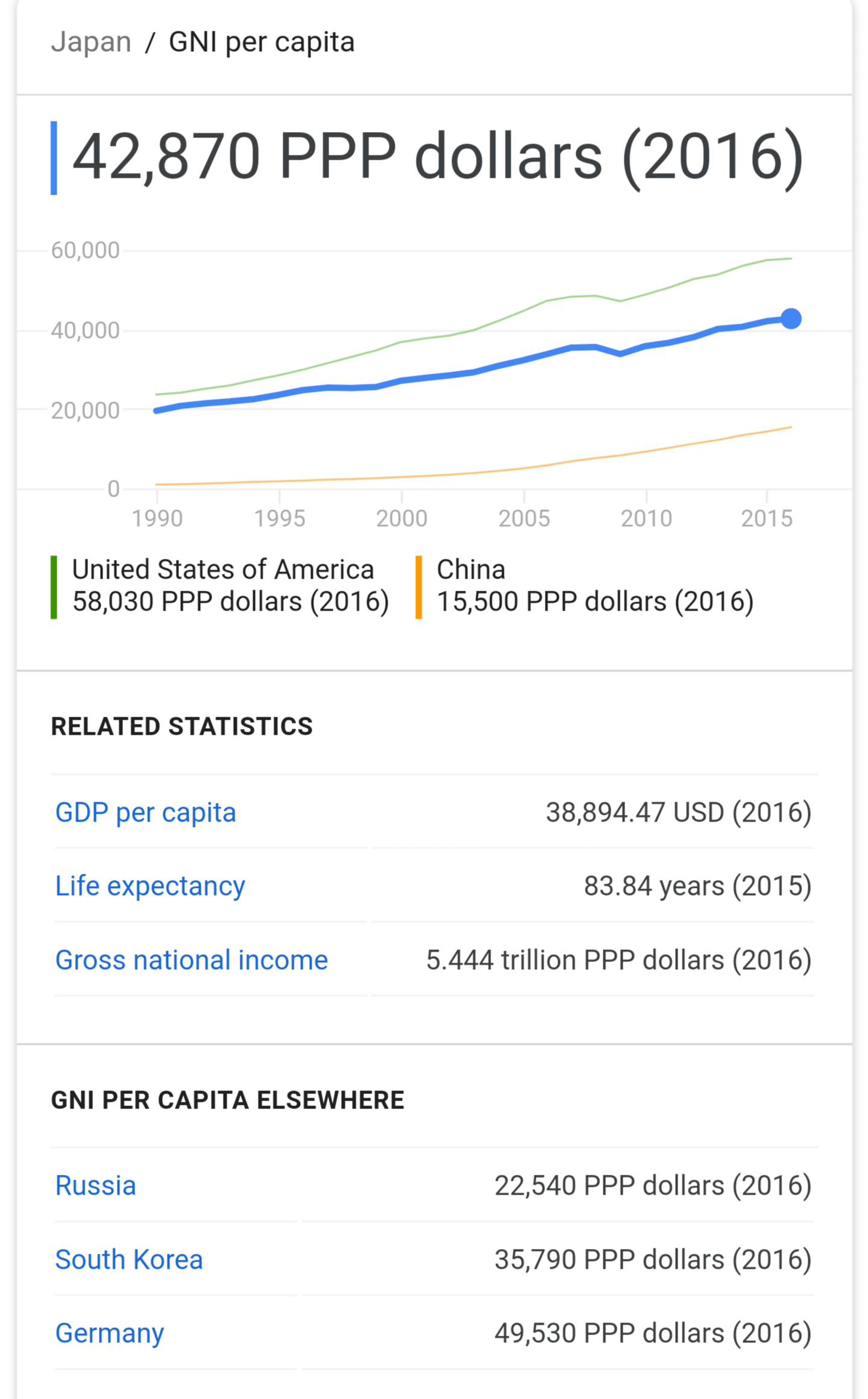Open Germany GNI per capita link

click(x=110, y=1333)
